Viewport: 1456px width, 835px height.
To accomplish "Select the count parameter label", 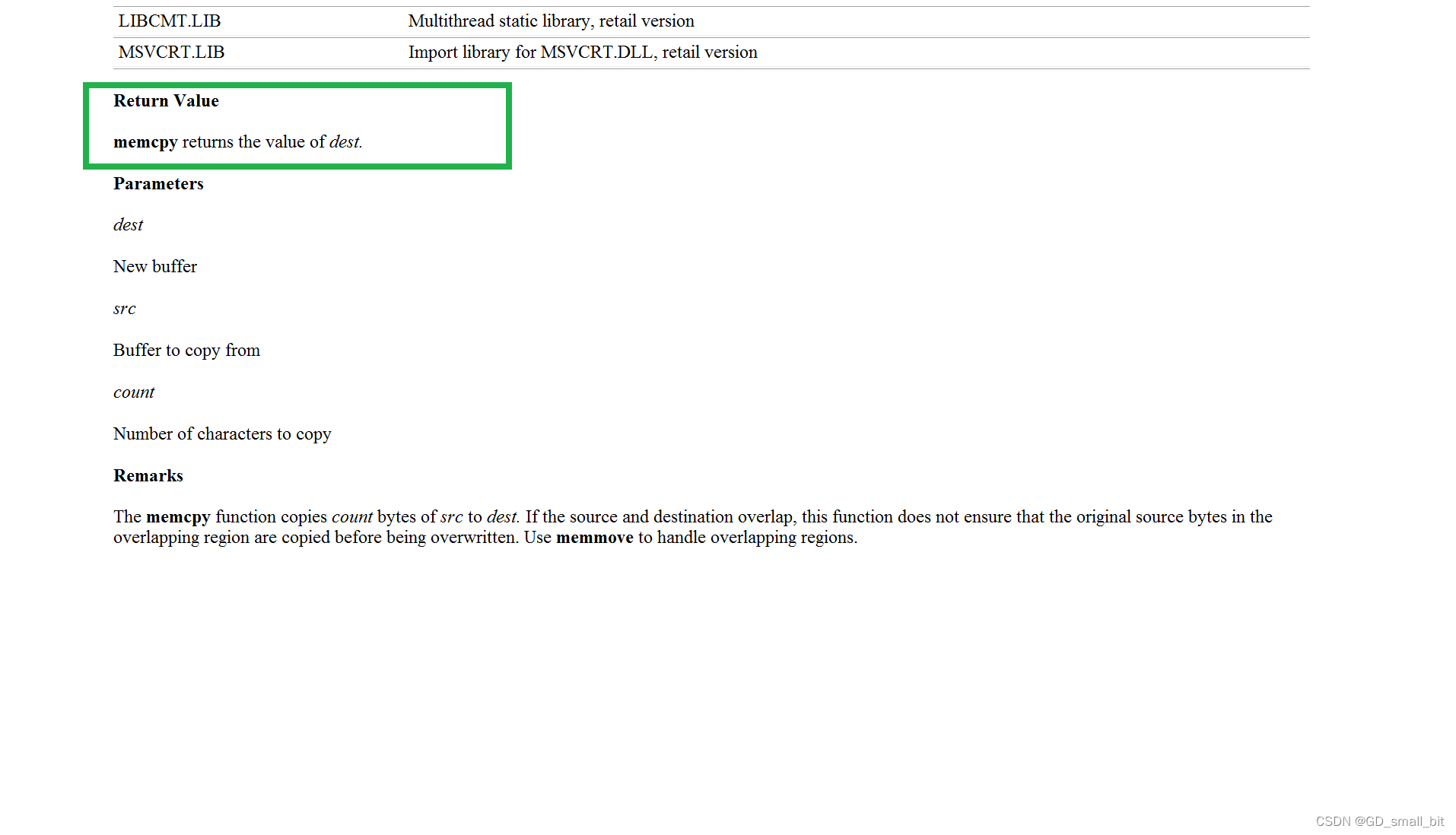I will click(133, 392).
